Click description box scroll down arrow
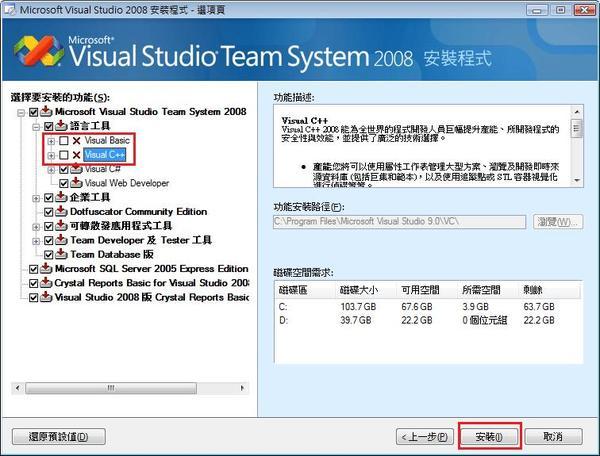The width and height of the screenshot is (600, 456). tap(577, 180)
